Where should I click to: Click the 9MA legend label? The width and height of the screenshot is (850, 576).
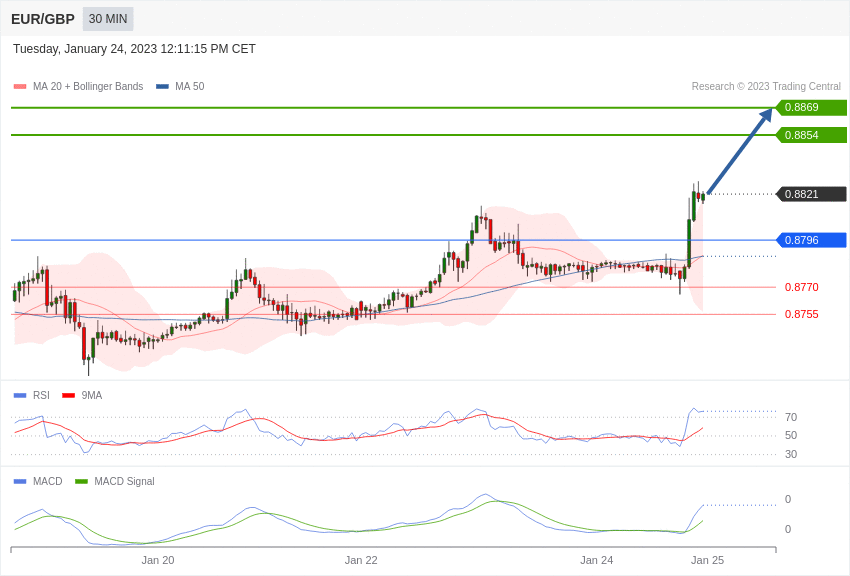92,396
